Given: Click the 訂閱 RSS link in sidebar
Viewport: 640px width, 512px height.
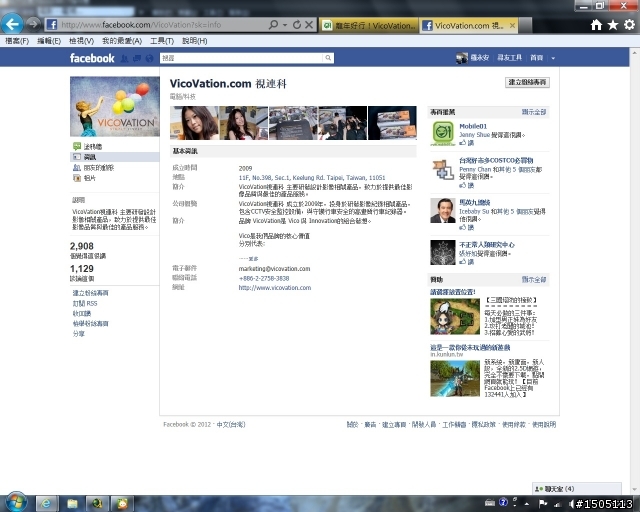Looking at the screenshot, I should pos(85,303).
